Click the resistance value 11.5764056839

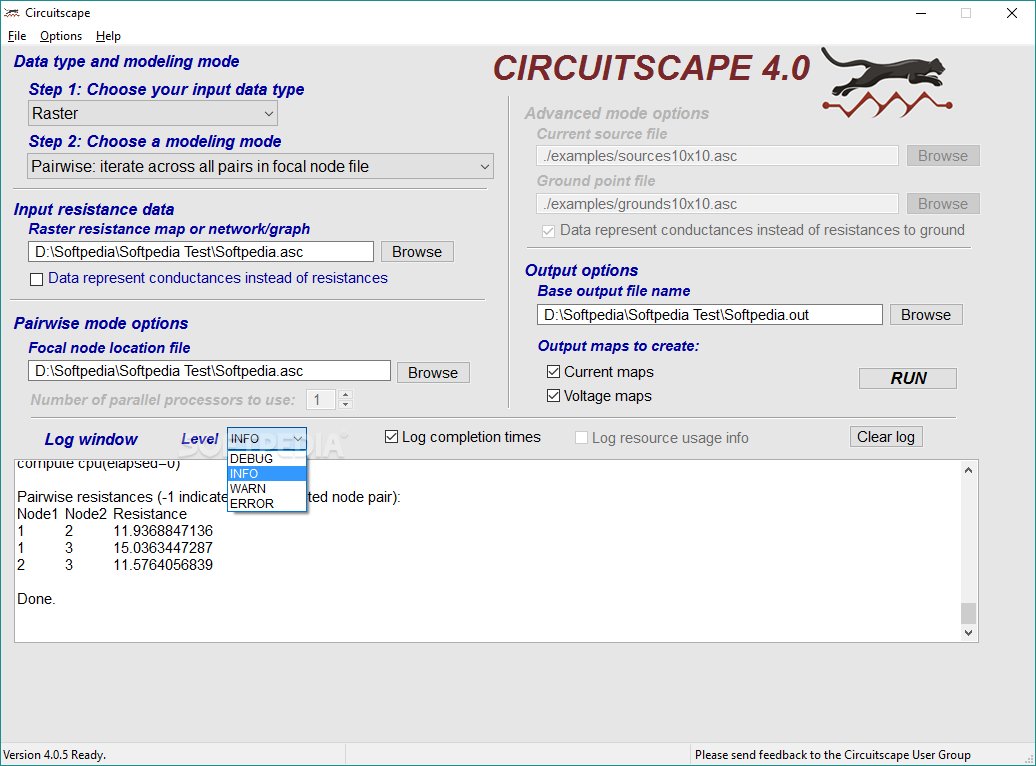pyautogui.click(x=163, y=565)
